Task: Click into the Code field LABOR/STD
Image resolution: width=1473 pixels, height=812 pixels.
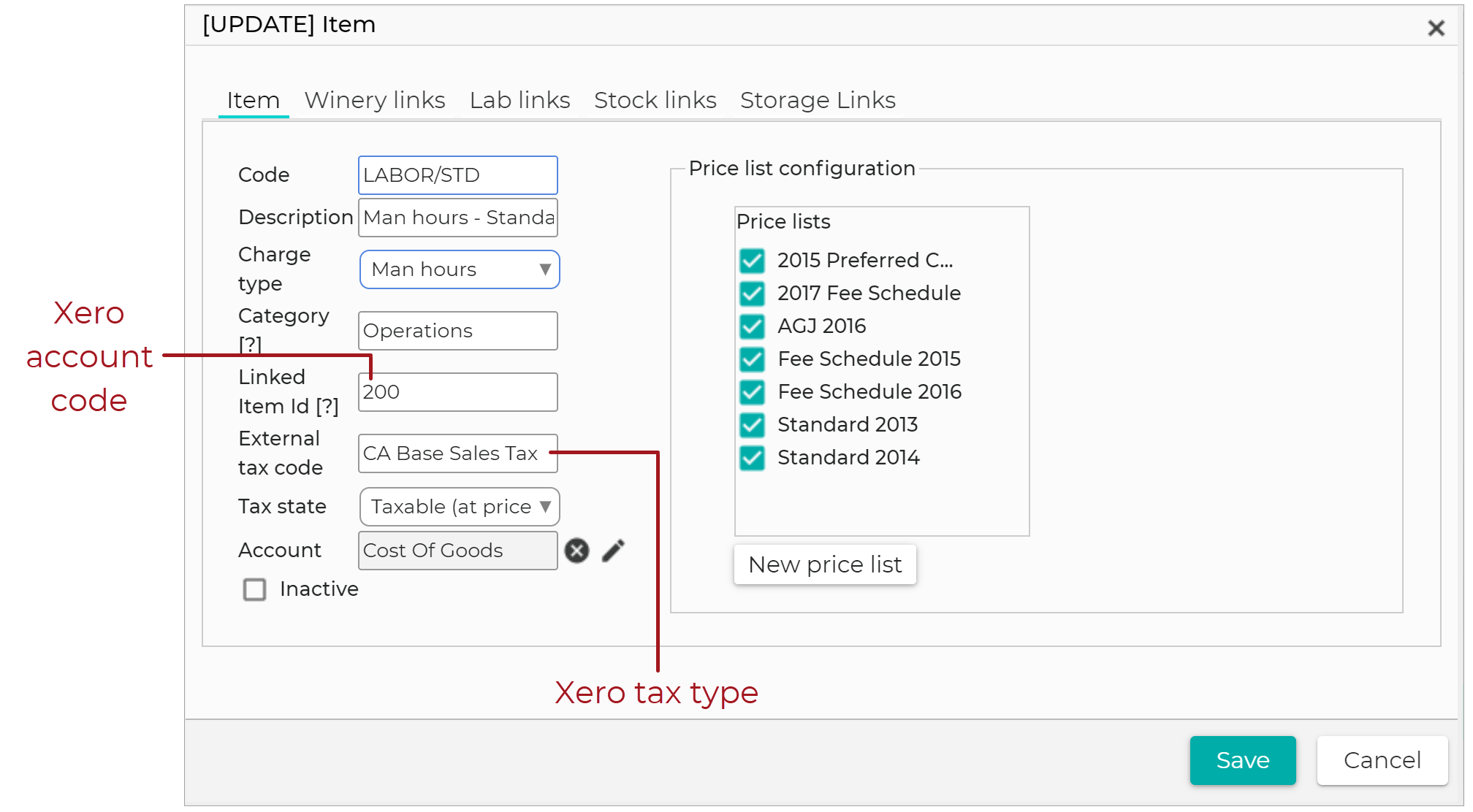Action: (x=458, y=175)
